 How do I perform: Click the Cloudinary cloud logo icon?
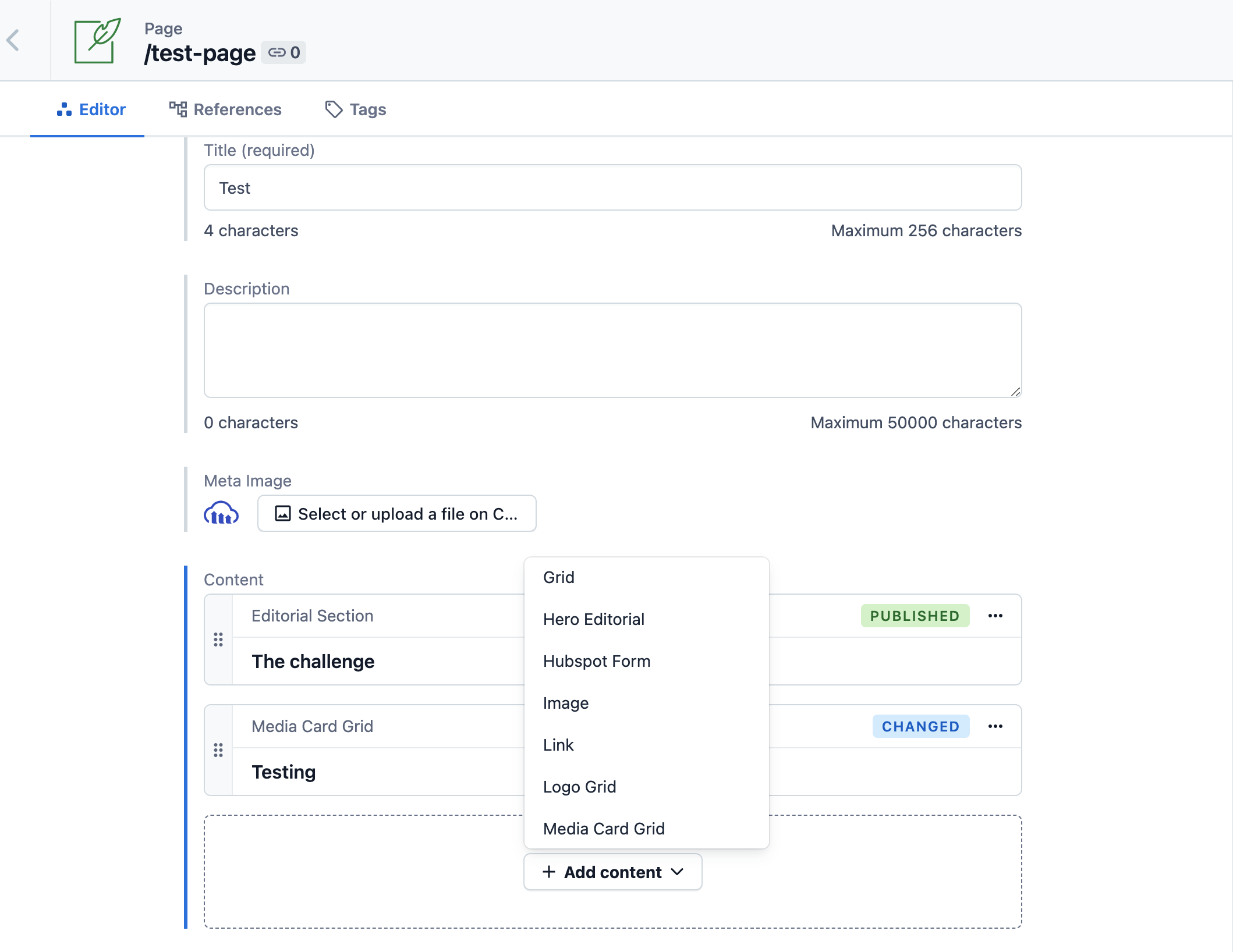221,513
